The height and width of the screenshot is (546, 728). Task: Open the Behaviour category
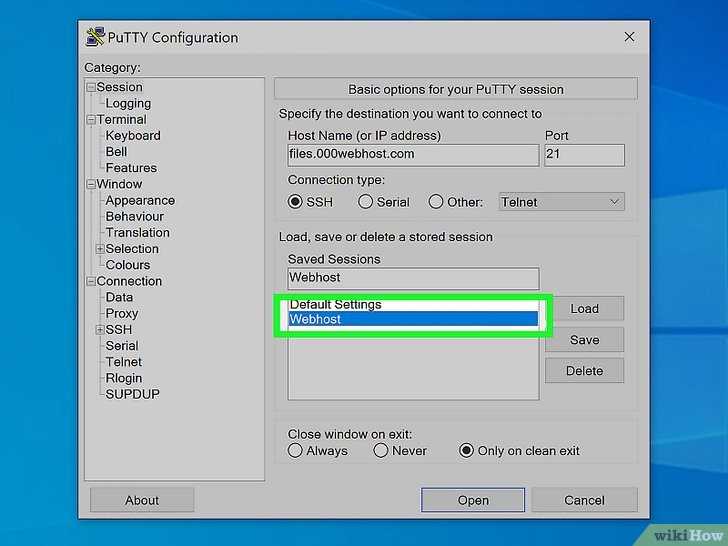point(135,216)
